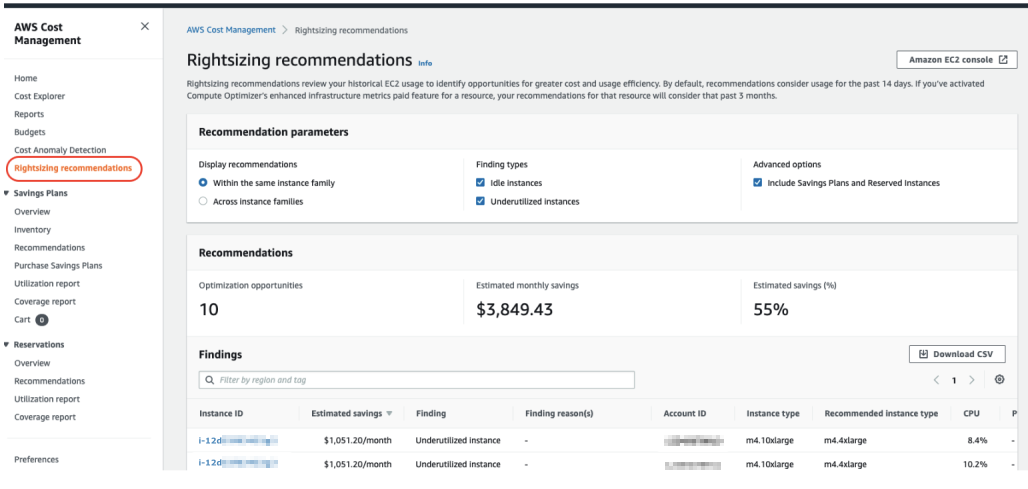The width and height of the screenshot is (1028, 489).
Task: Open Cost Anomaly Detection page
Action: 60,150
